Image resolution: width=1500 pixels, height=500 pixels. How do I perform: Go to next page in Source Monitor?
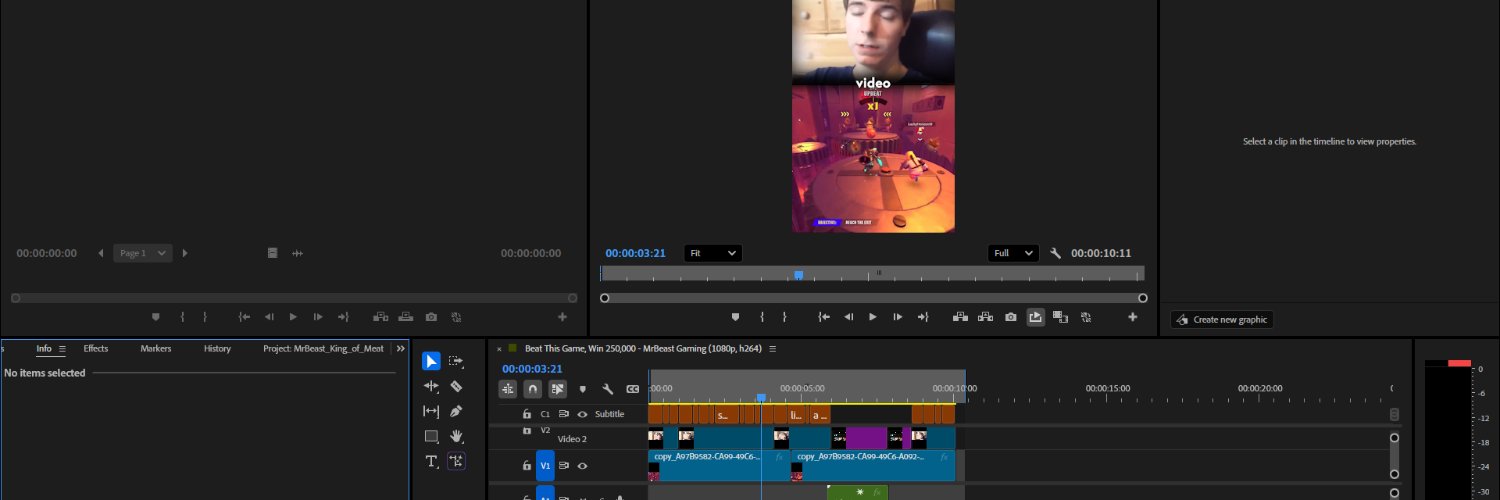point(184,253)
